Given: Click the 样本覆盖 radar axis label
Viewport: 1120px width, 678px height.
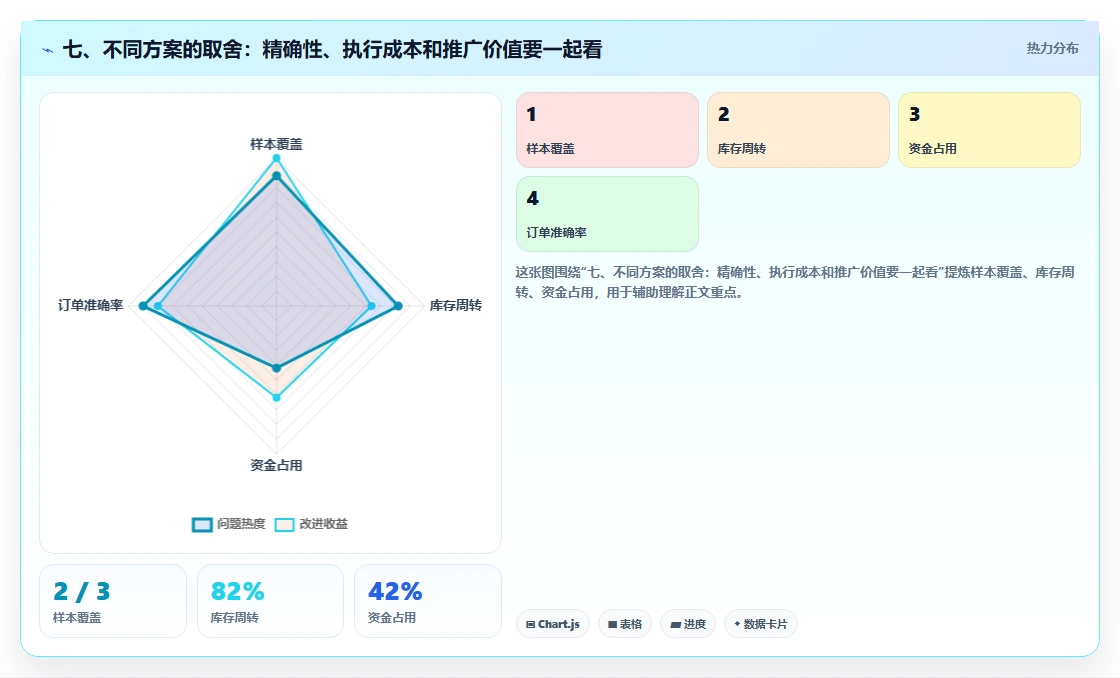Looking at the screenshot, I should 276,144.
